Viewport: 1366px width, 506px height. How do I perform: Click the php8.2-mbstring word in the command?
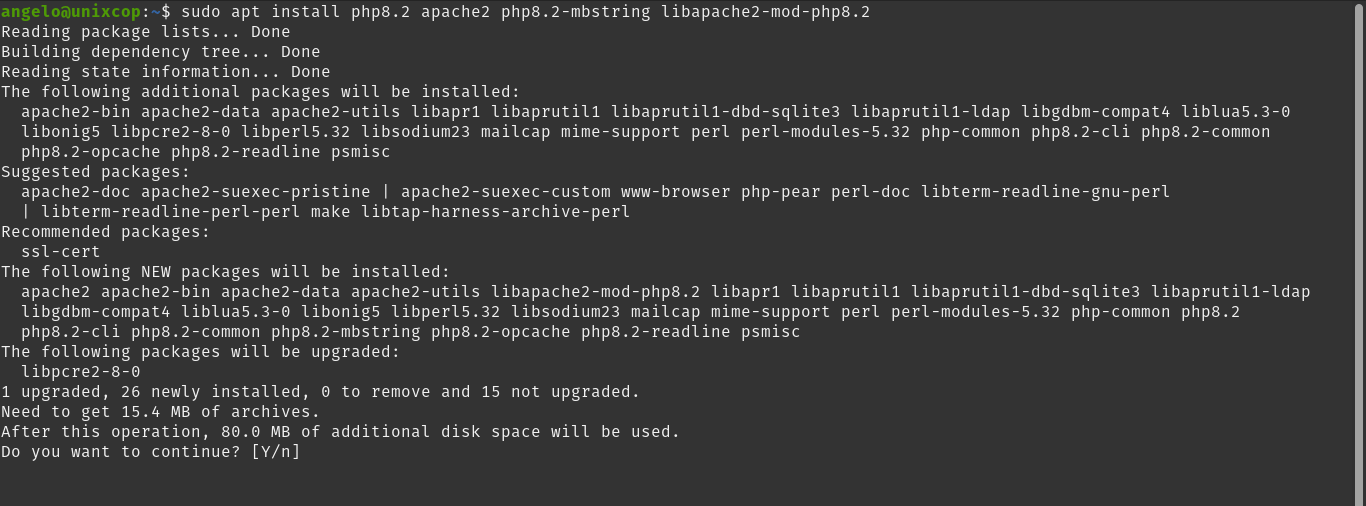576,12
